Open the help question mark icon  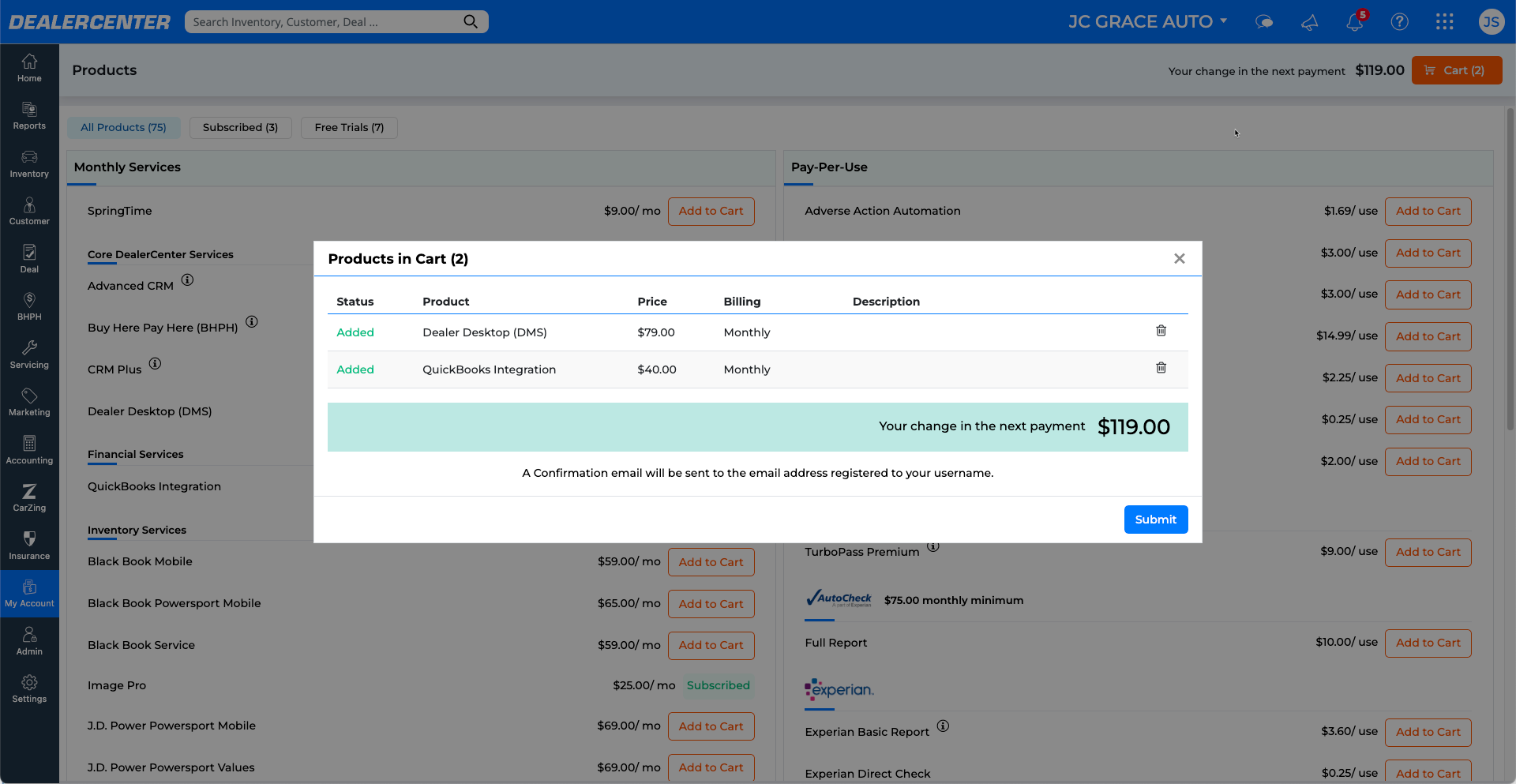tap(1400, 21)
